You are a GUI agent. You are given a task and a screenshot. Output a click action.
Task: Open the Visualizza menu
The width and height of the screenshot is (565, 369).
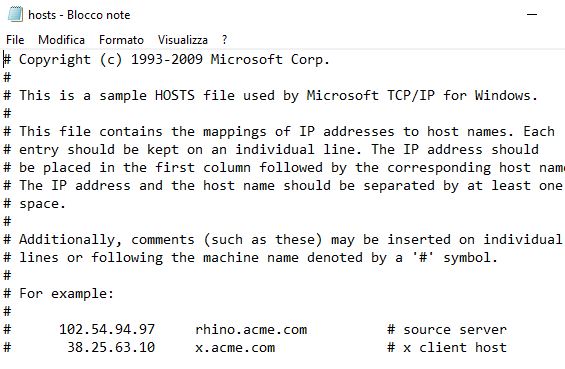(183, 40)
